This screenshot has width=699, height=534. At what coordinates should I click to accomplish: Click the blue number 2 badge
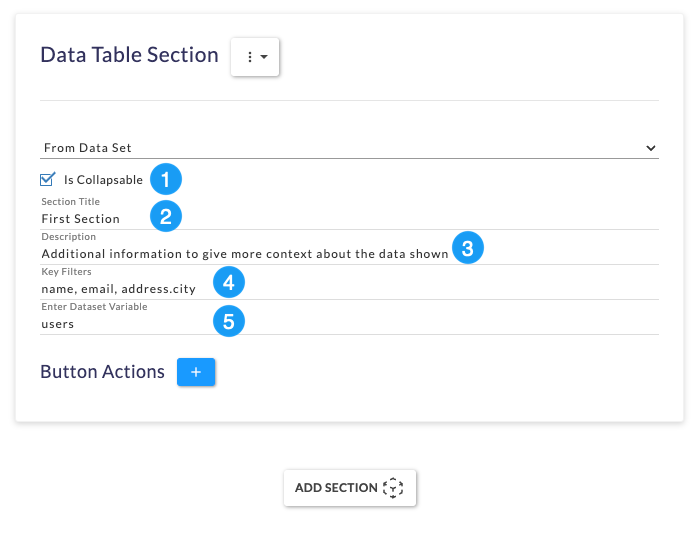pos(166,216)
